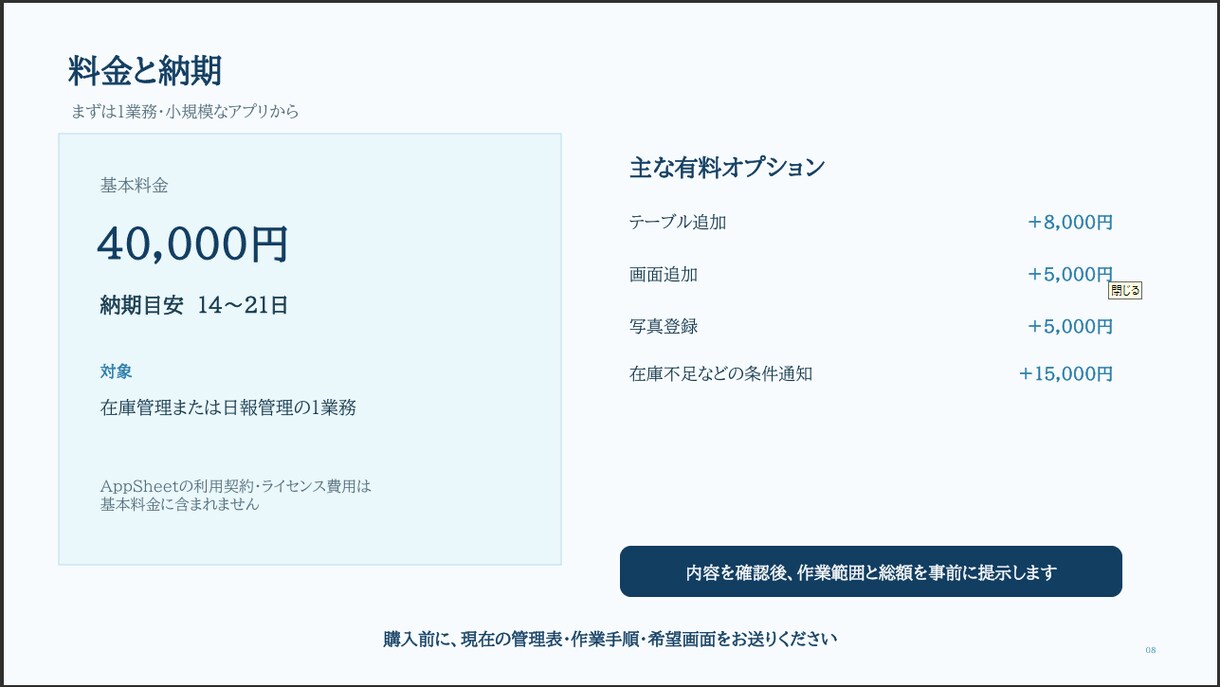Select the price 40,000円
Image resolution: width=1220 pixels, height=687 pixels.
[x=193, y=243]
